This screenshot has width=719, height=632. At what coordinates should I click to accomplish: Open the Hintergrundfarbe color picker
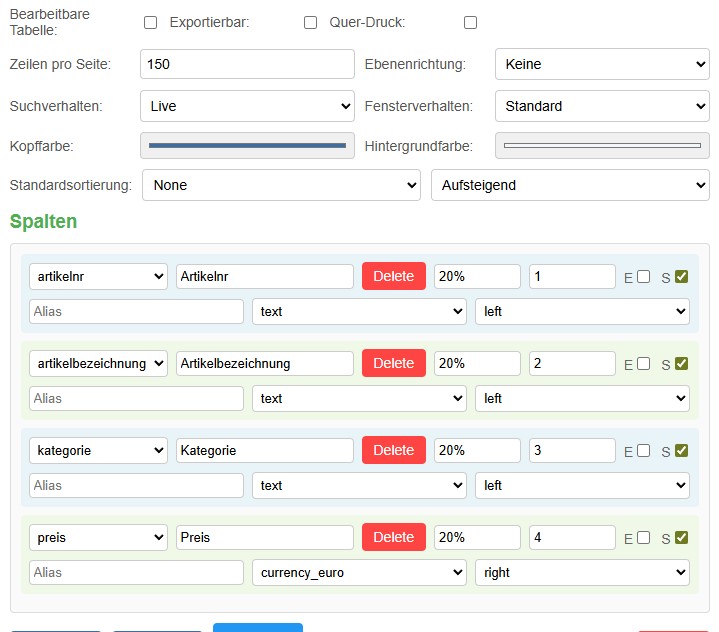tap(602, 146)
